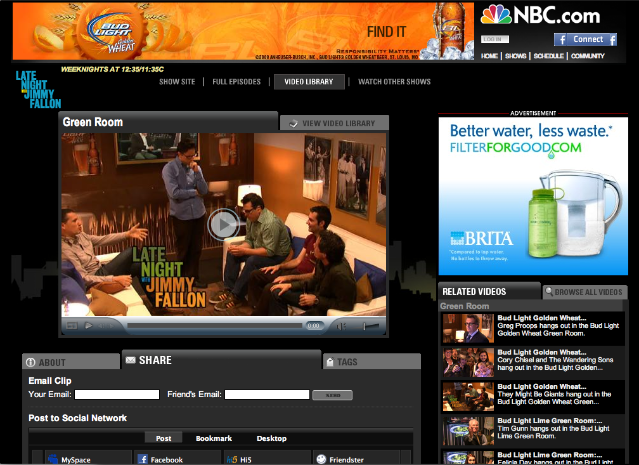The width and height of the screenshot is (639, 465).
Task: Click 'They Might Be Giants hang out' text
Action: [x=554, y=398]
